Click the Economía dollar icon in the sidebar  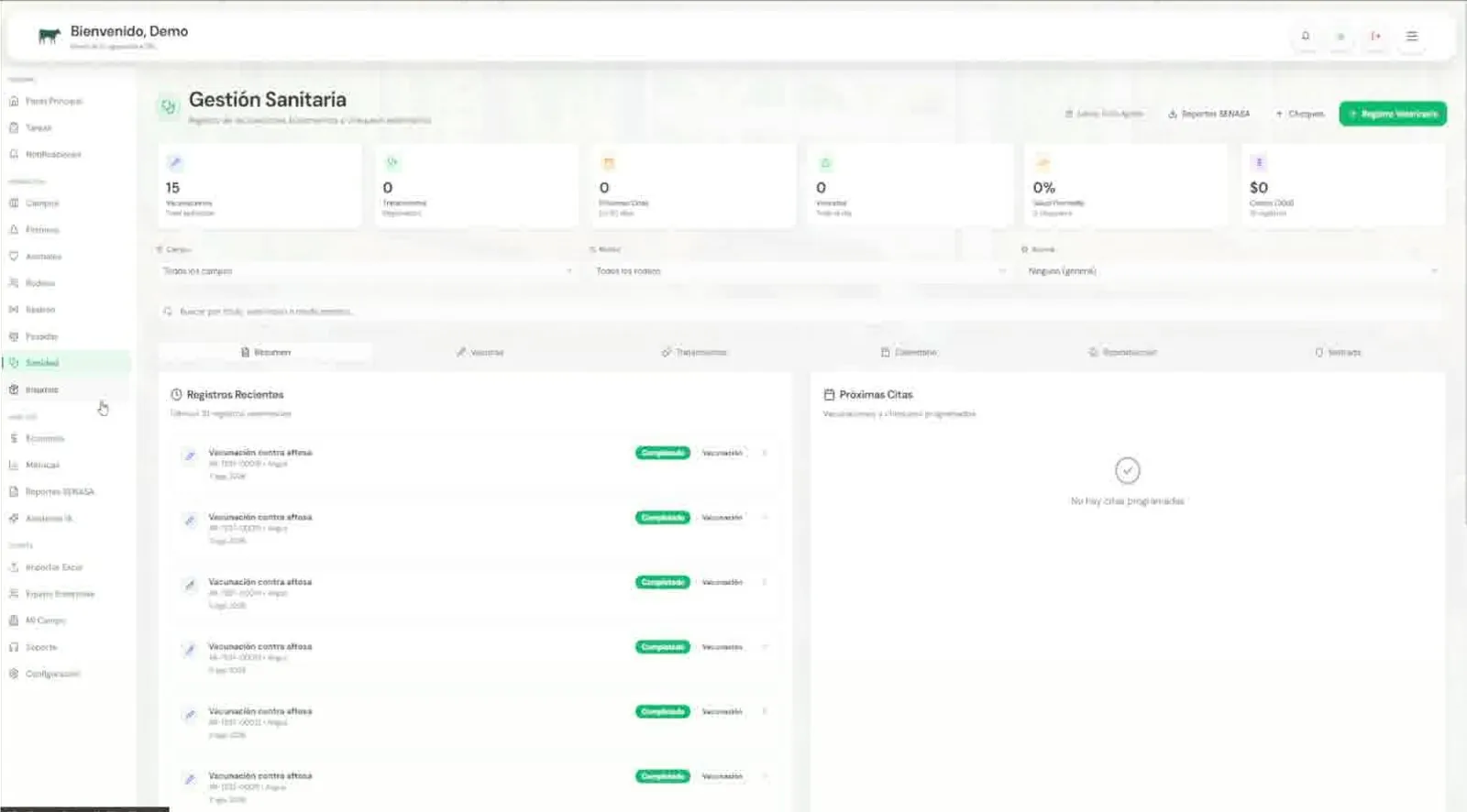point(14,438)
